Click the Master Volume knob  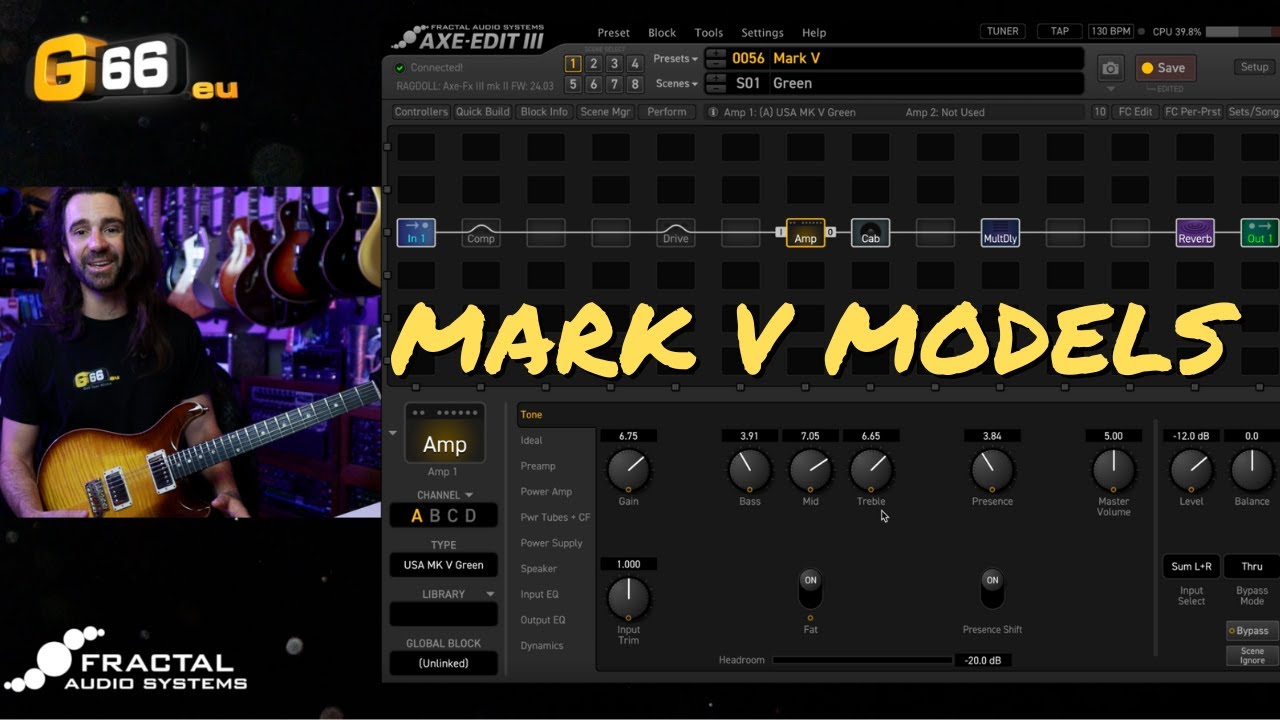tap(1113, 469)
